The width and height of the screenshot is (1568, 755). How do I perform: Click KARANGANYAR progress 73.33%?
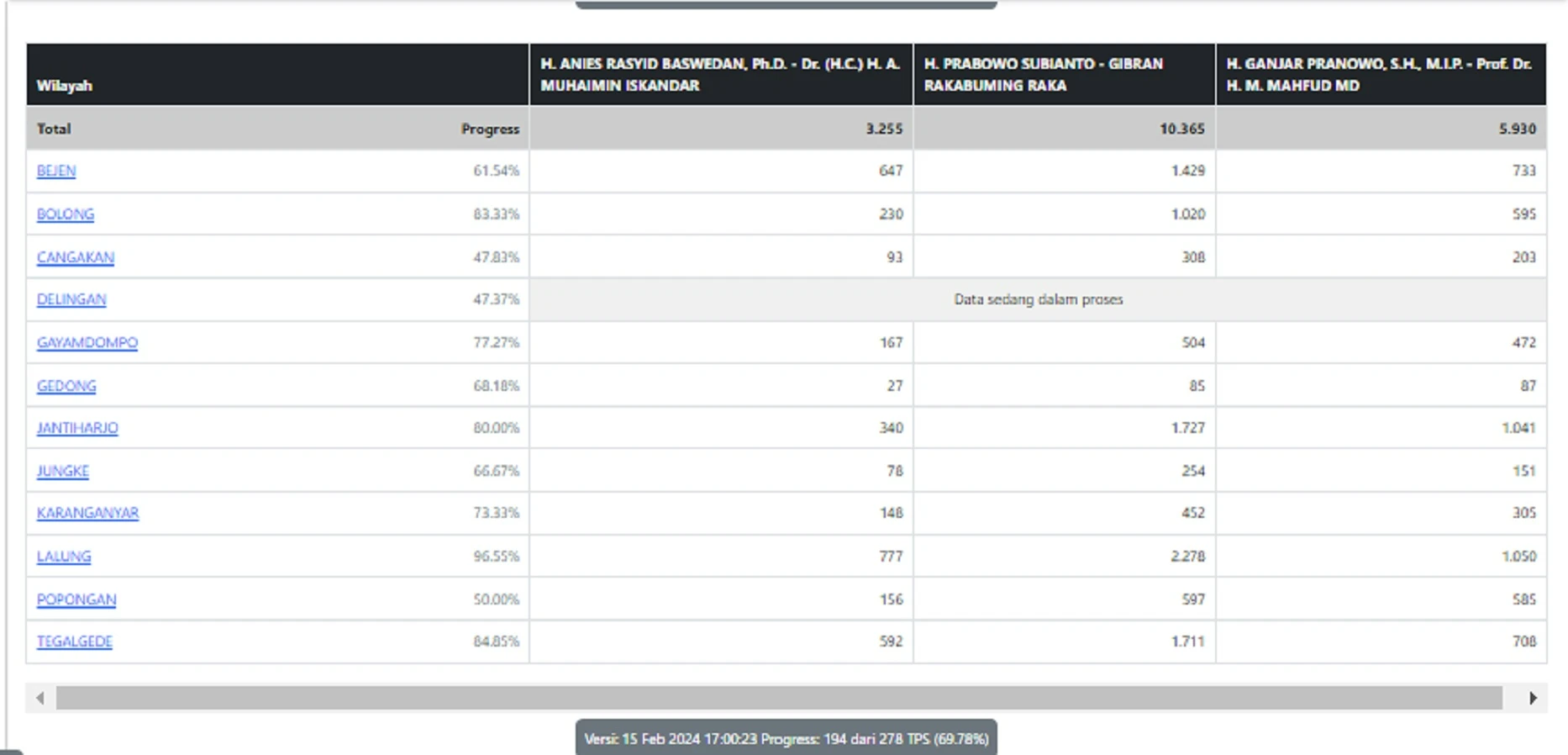(x=497, y=513)
